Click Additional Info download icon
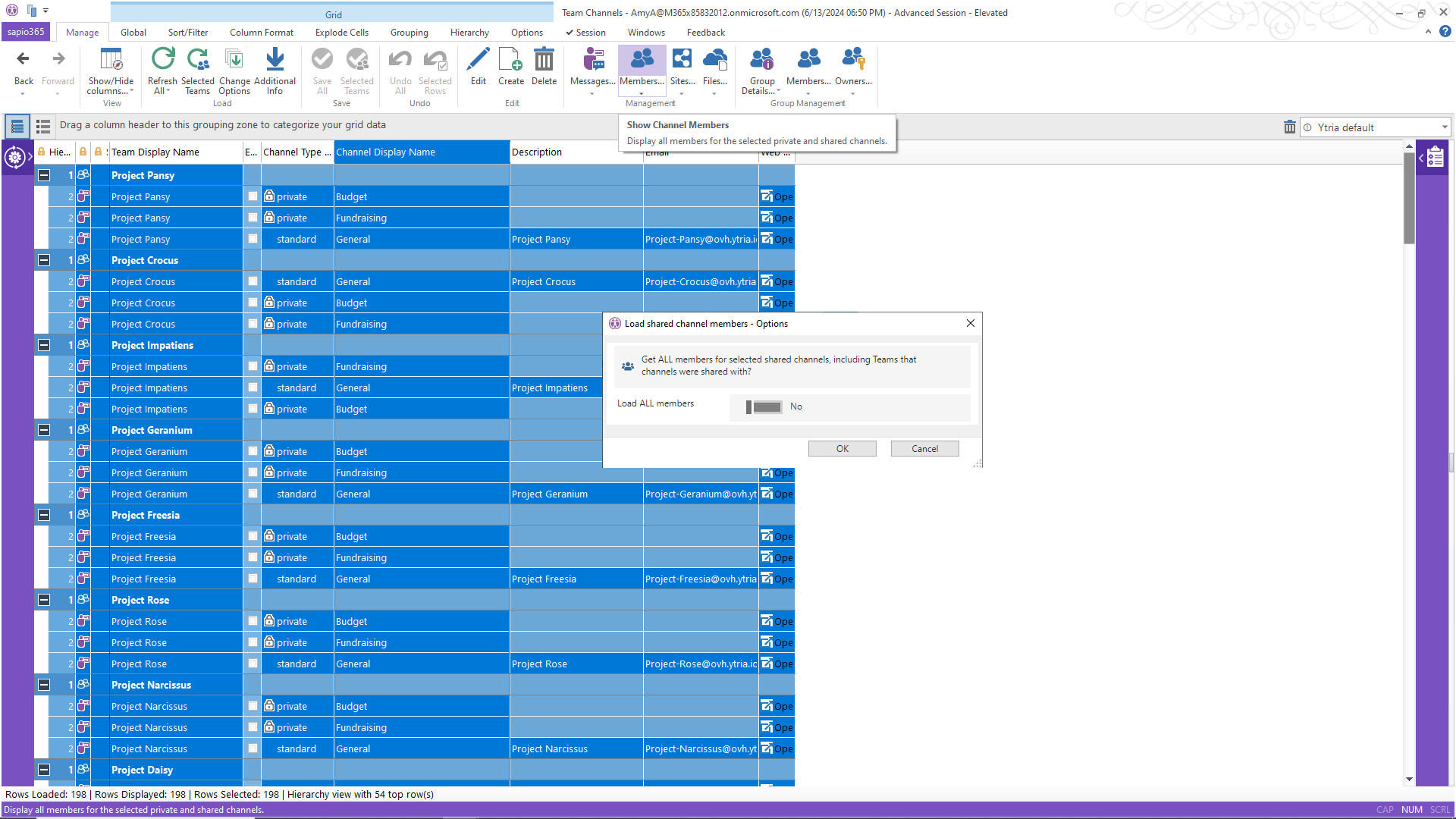 click(275, 59)
